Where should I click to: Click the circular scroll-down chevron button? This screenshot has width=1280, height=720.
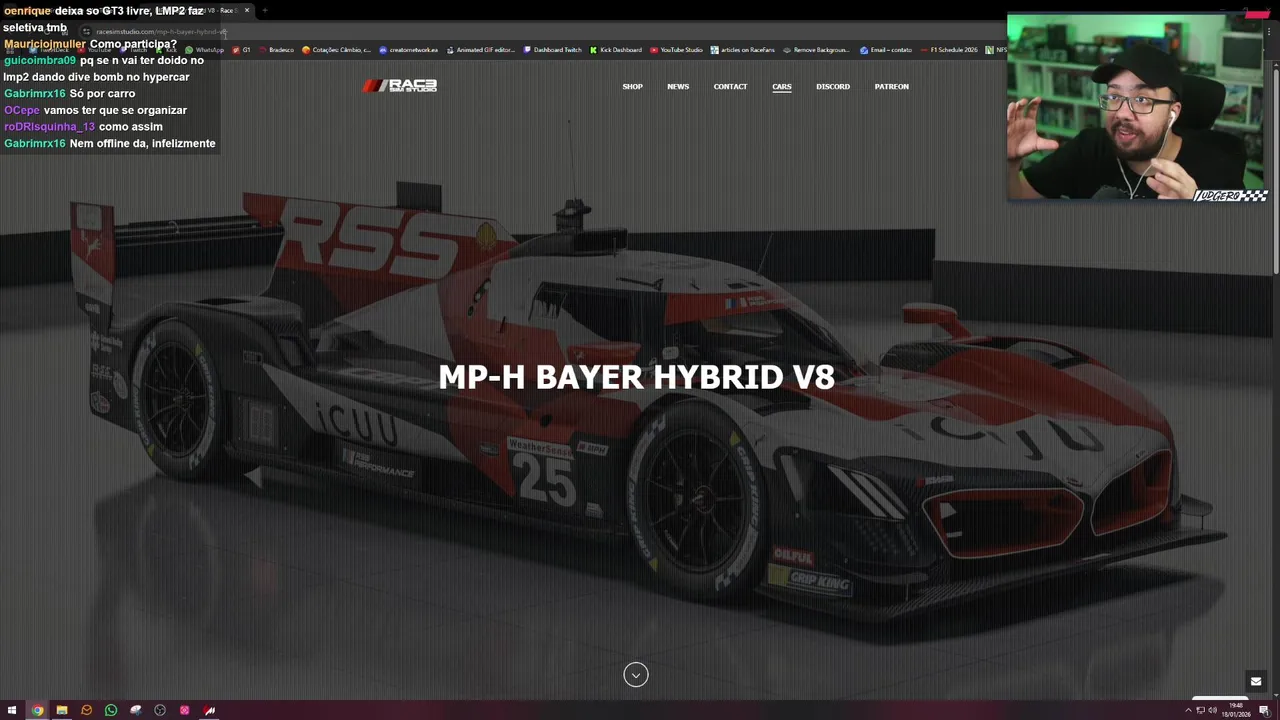tap(636, 675)
